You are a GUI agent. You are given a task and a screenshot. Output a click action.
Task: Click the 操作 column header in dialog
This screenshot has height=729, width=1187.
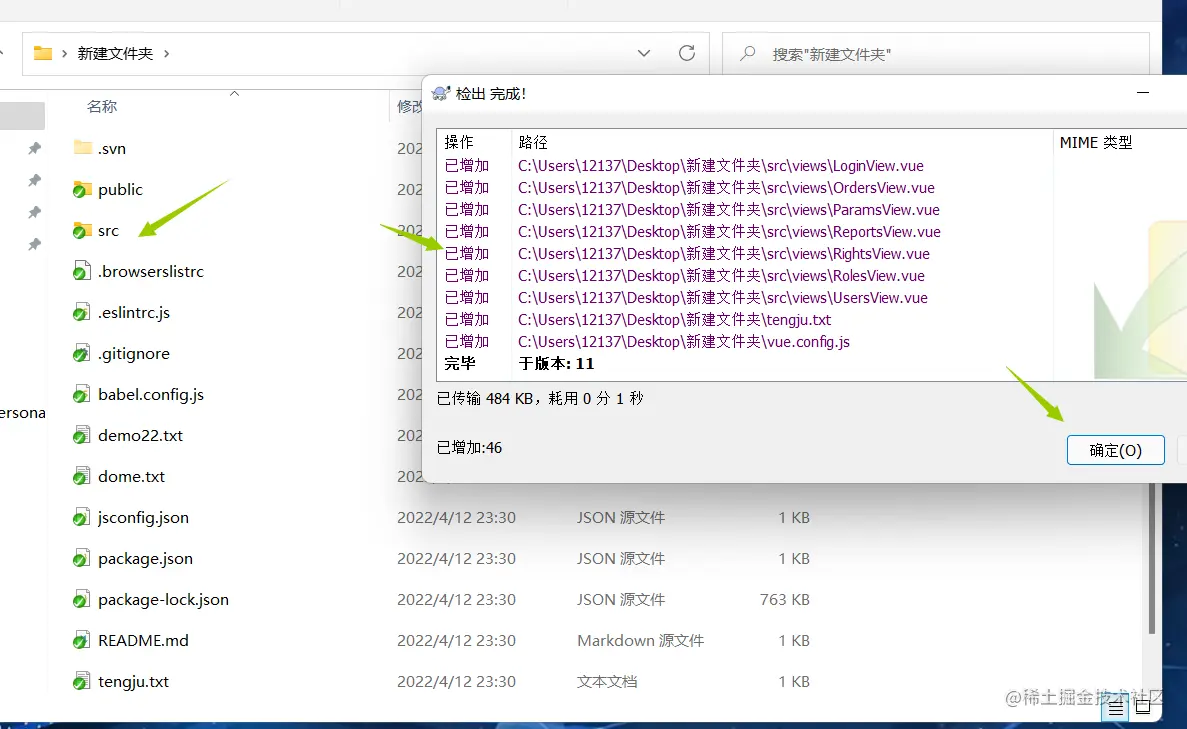coord(459,142)
